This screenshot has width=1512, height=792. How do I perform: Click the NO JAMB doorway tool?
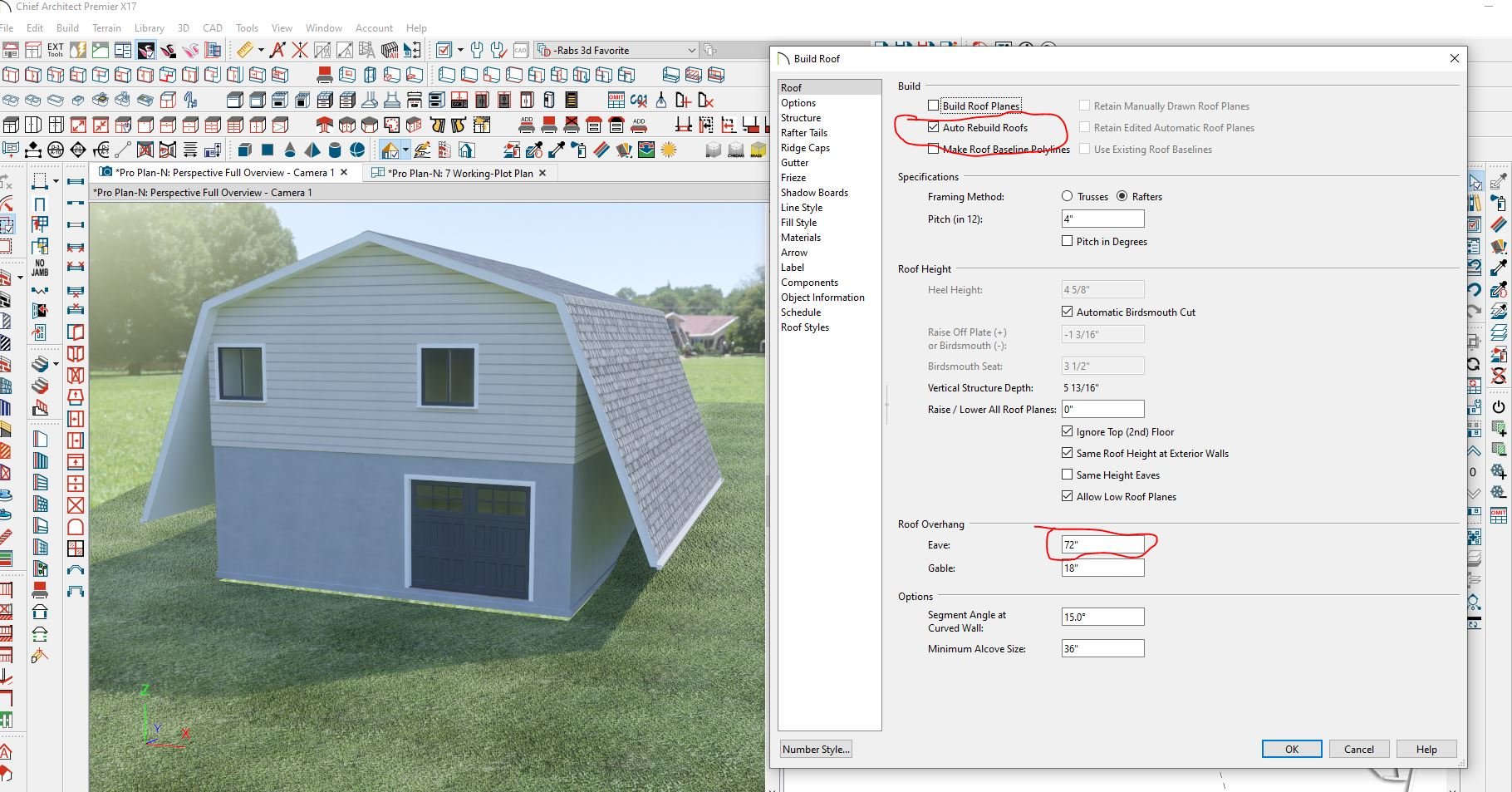(40, 268)
